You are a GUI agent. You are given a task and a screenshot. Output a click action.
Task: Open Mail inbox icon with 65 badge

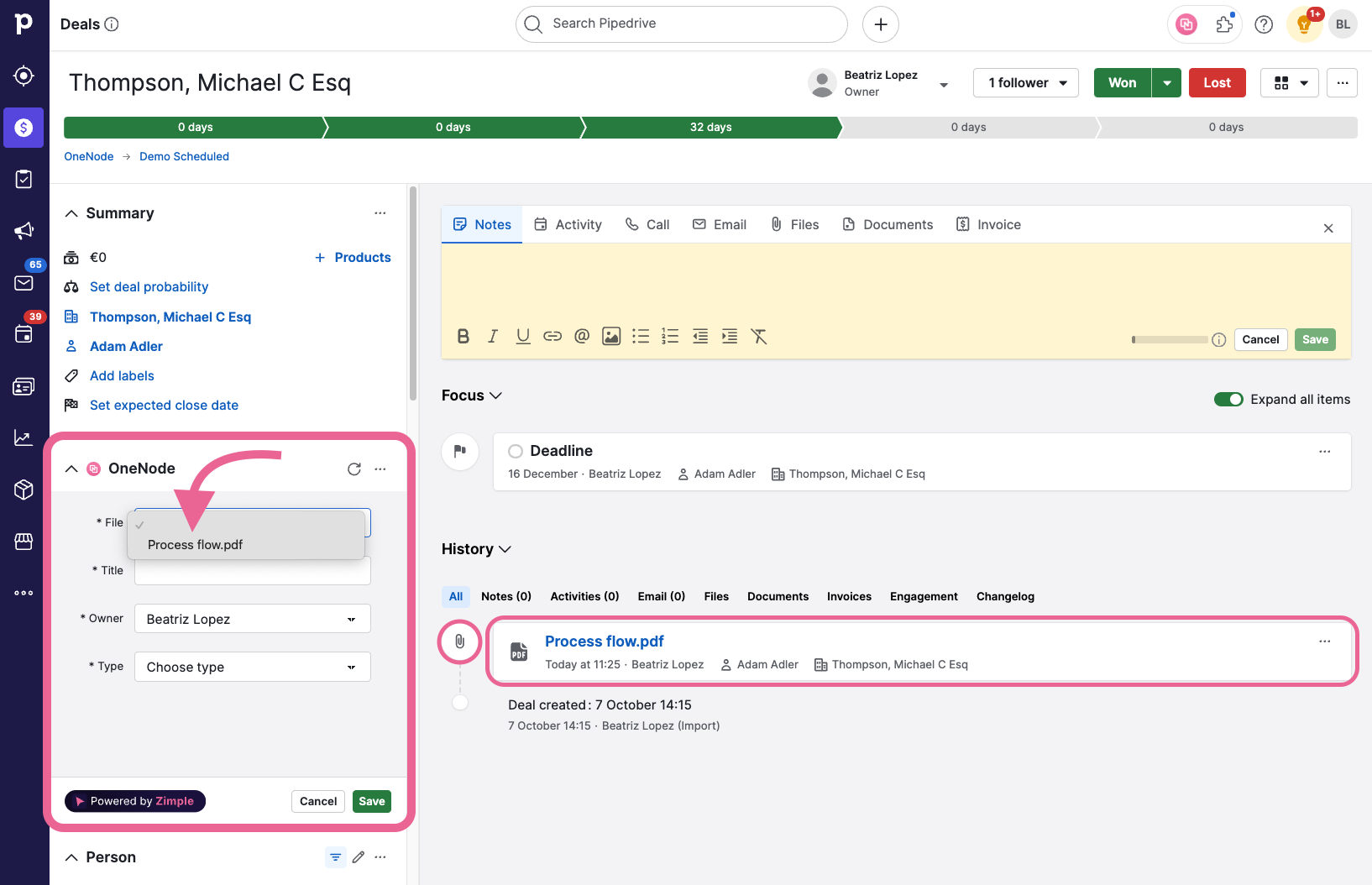24,283
